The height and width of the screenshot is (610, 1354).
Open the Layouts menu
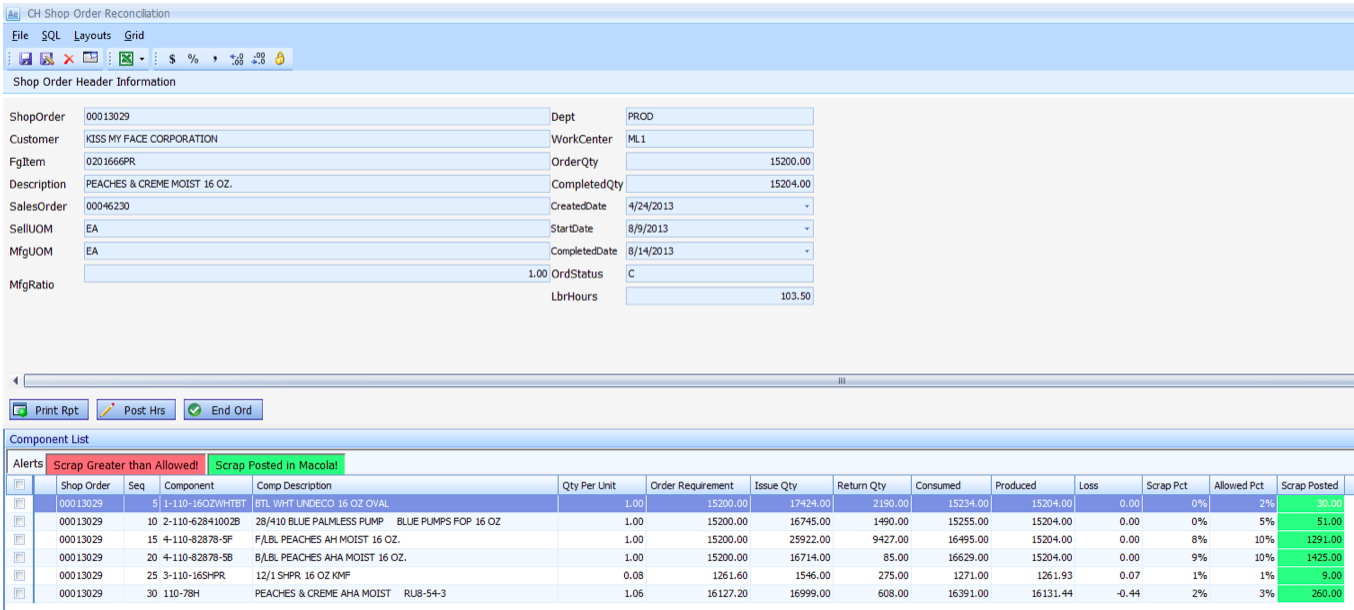[x=92, y=35]
